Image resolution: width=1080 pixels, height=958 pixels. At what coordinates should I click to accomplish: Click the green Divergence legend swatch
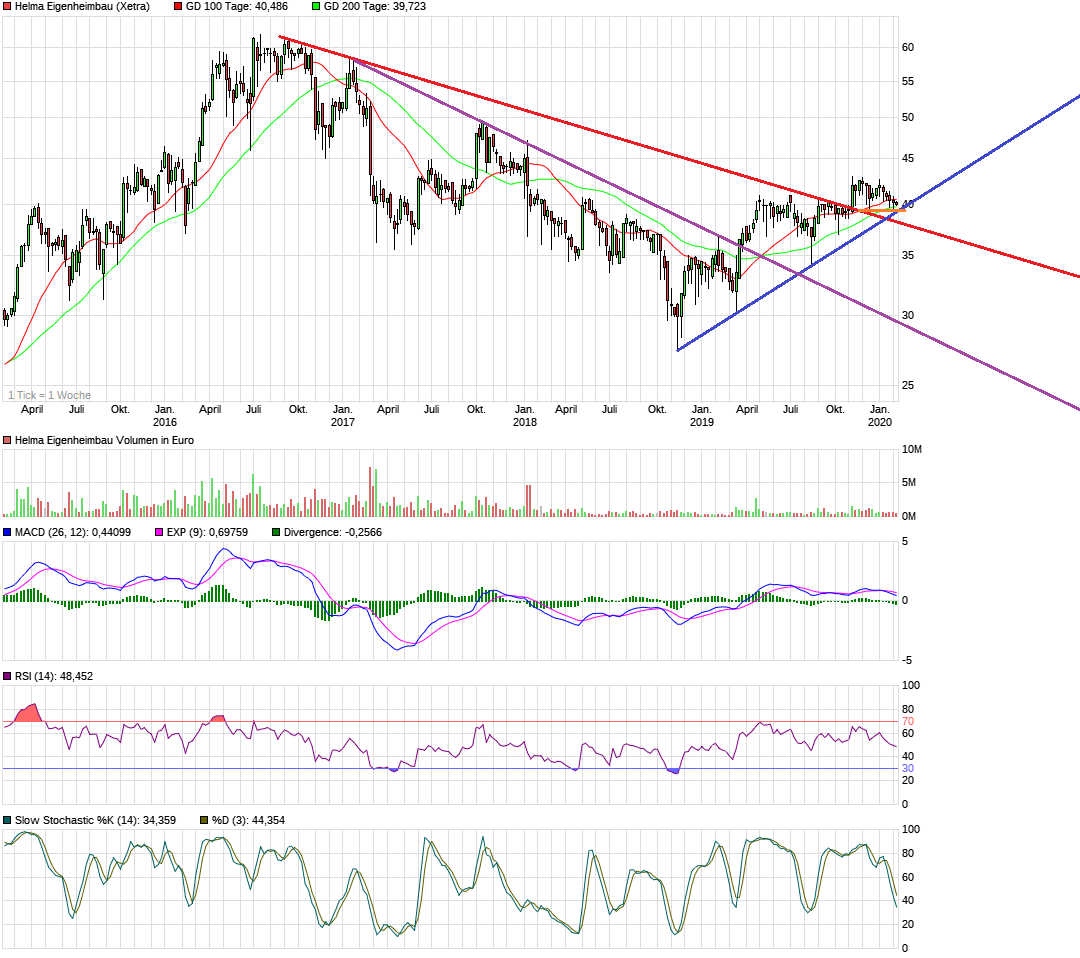pyautogui.click(x=276, y=532)
